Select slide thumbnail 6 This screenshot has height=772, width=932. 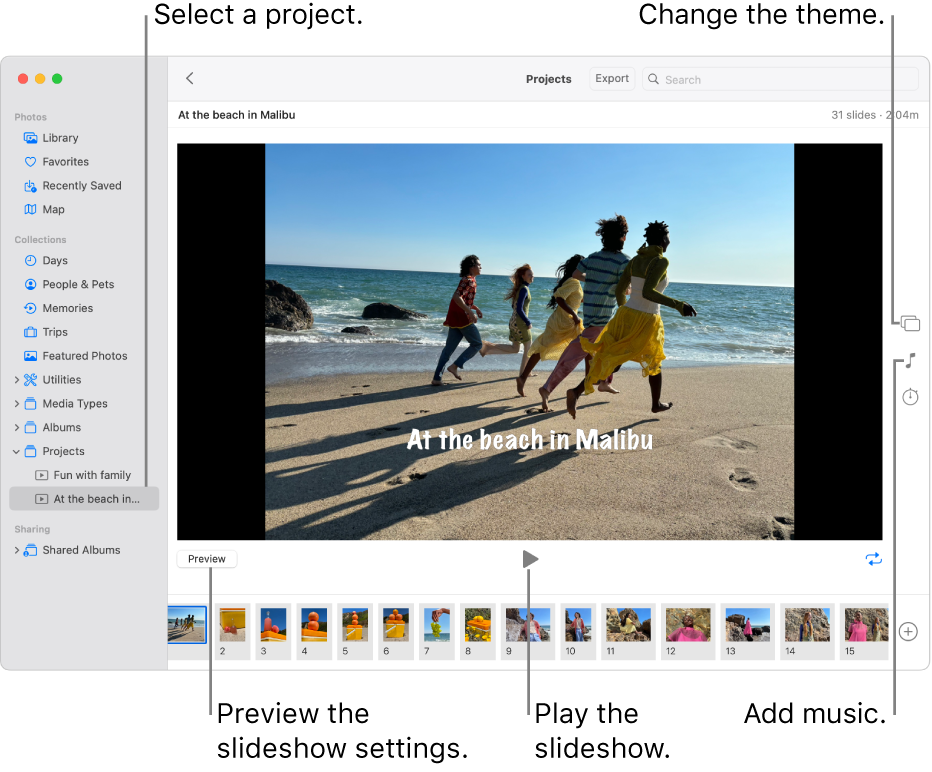pos(396,631)
